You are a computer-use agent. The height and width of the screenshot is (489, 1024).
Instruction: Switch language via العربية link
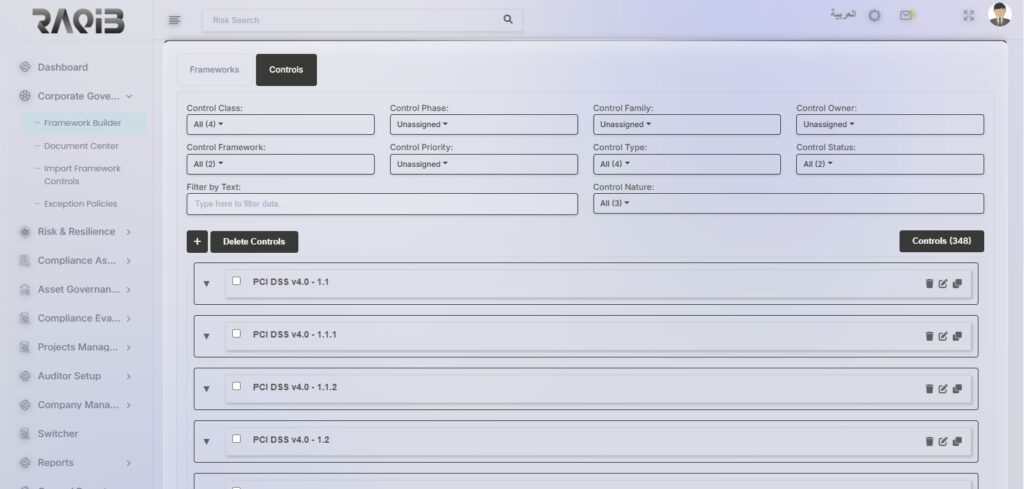[843, 15]
